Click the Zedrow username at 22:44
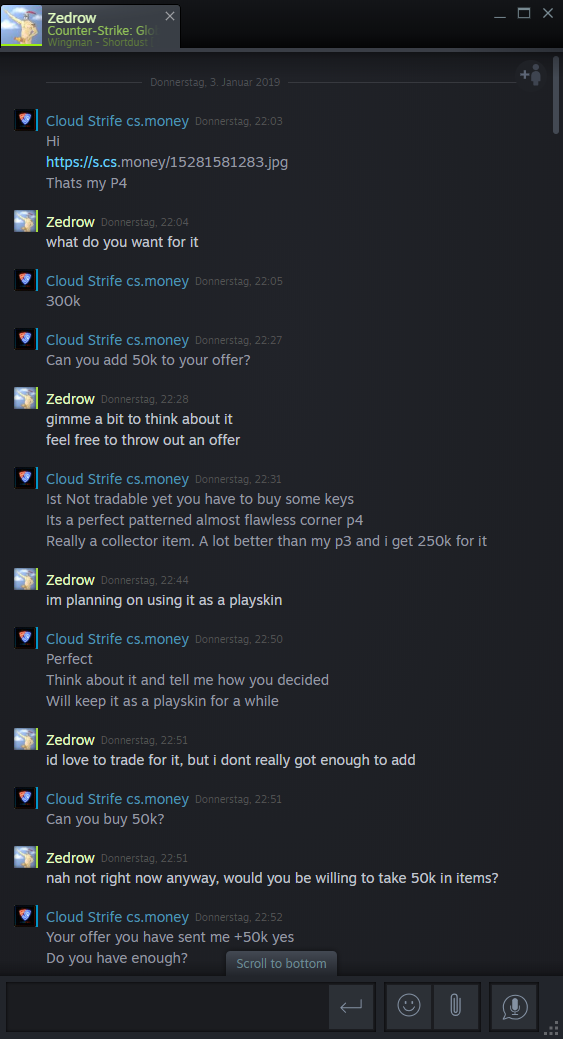The width and height of the screenshot is (563, 1039). pyautogui.click(x=70, y=580)
